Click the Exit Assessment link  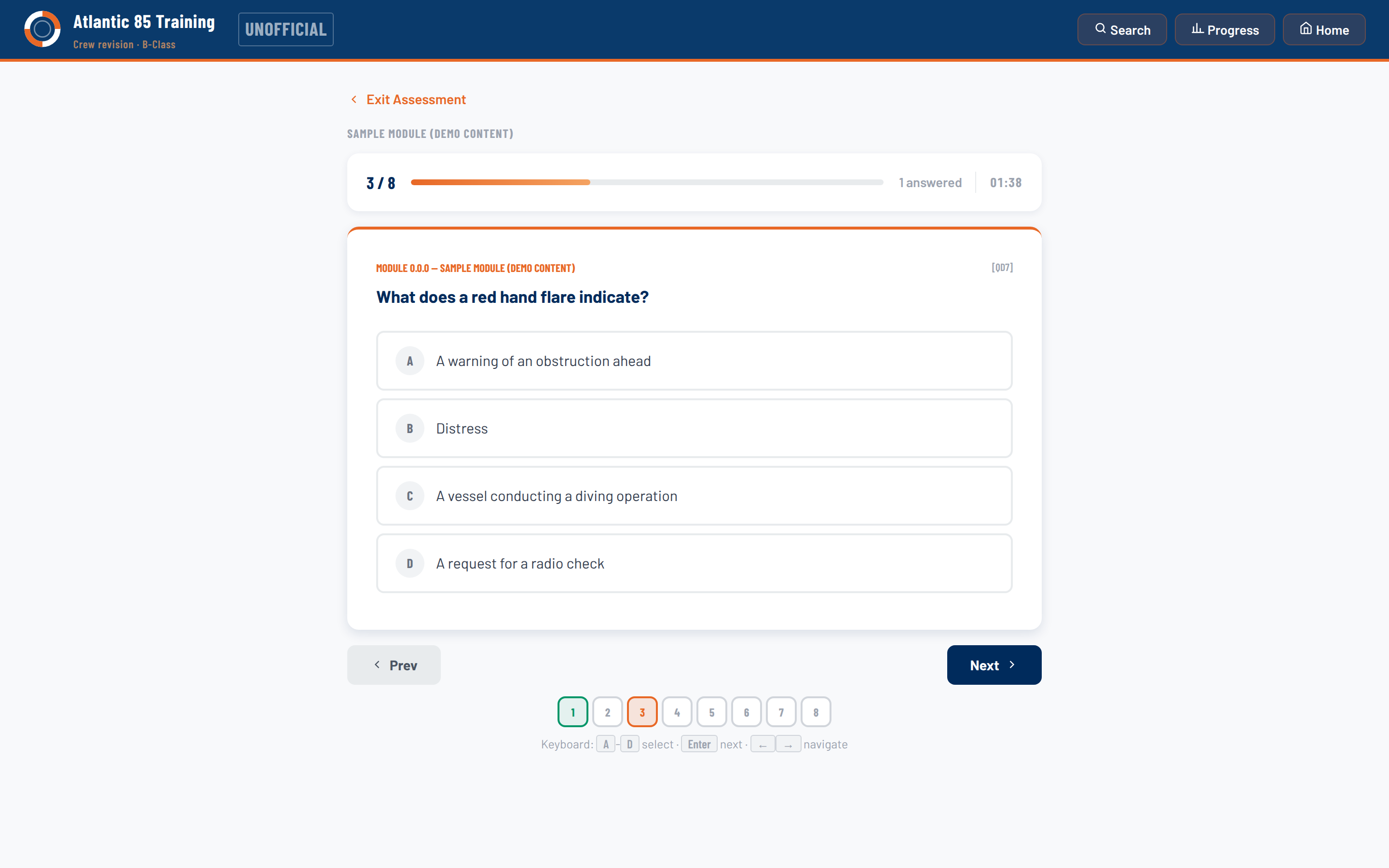pyautogui.click(x=408, y=99)
